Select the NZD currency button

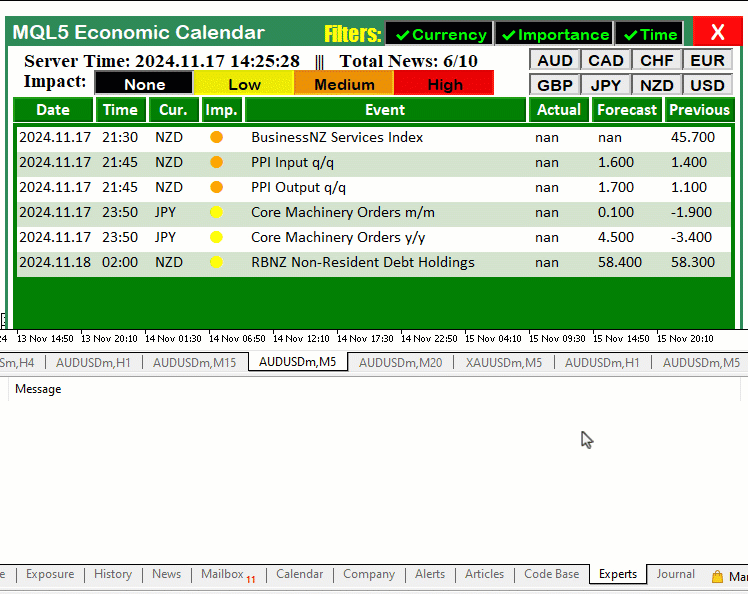pyautogui.click(x=656, y=85)
